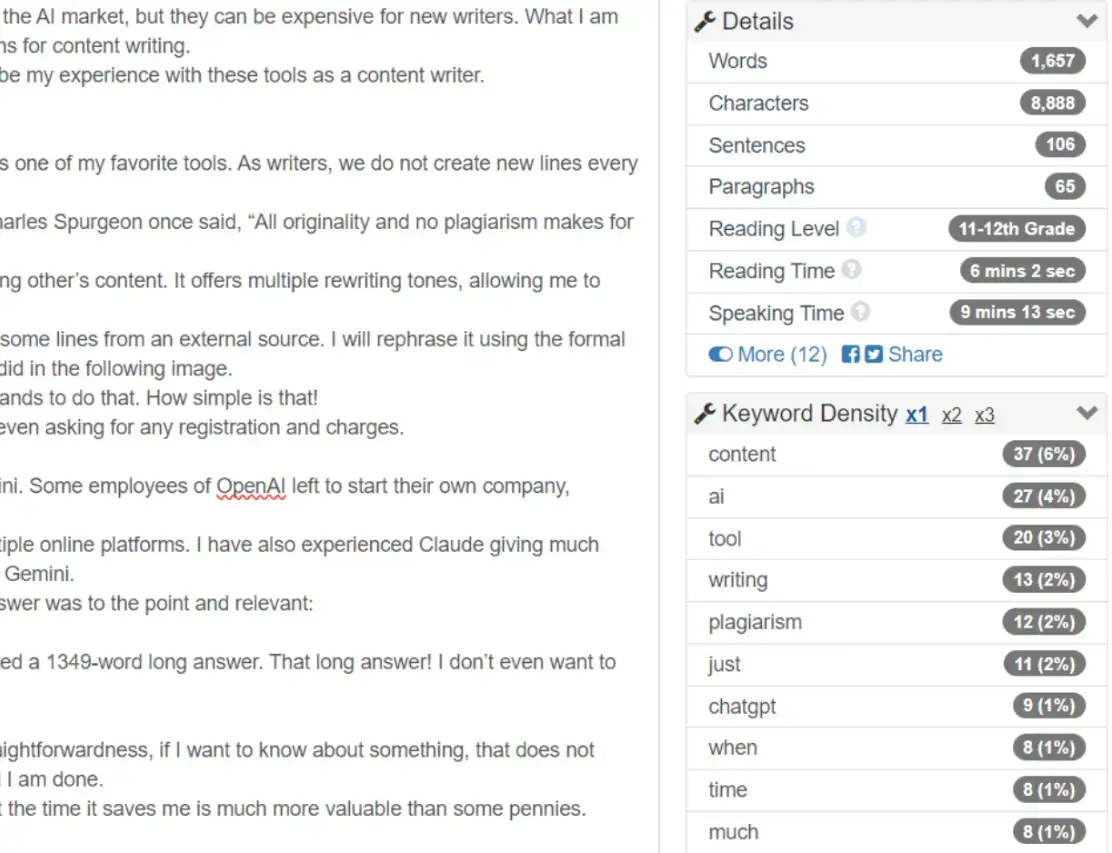Click the 'plagiarism' keyword entry
Screen dimensions: 1112x853
[755, 622]
